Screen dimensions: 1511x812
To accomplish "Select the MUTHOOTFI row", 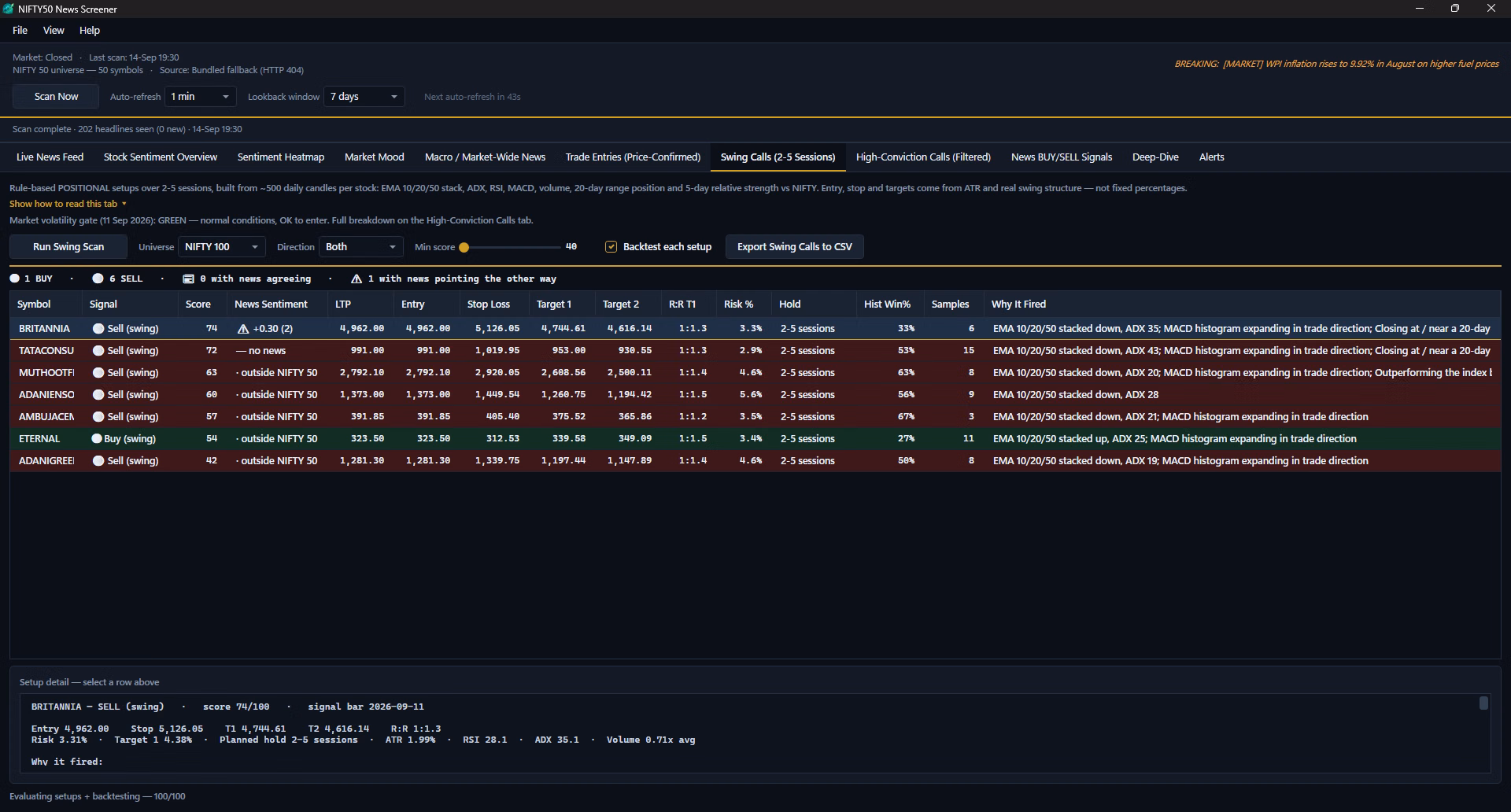I will point(755,373).
